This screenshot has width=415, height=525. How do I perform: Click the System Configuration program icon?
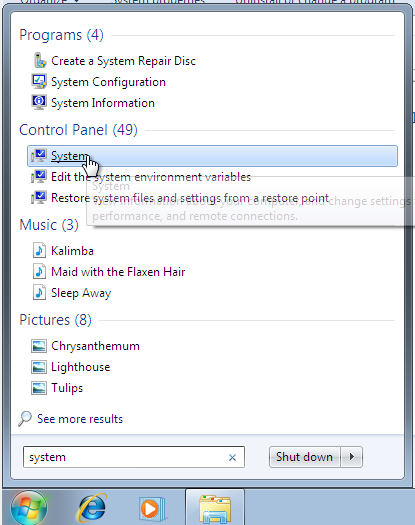click(39, 82)
